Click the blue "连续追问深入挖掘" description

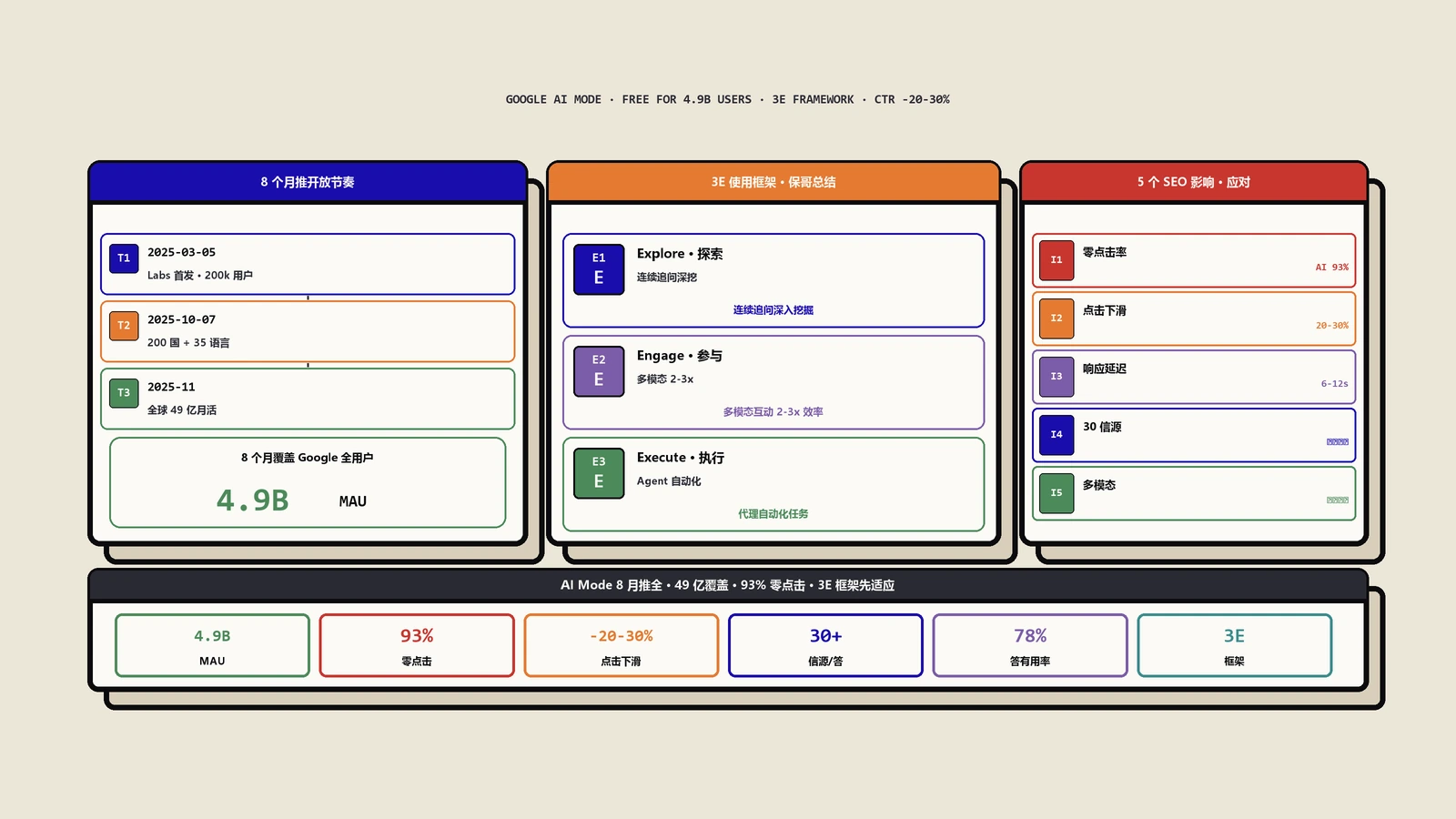tap(773, 309)
